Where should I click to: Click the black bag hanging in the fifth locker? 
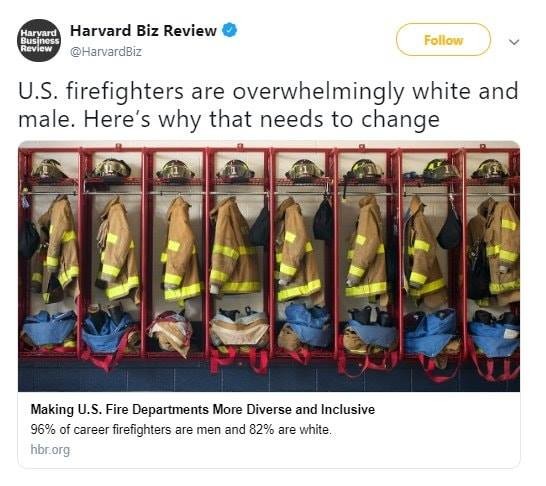pyautogui.click(x=323, y=219)
